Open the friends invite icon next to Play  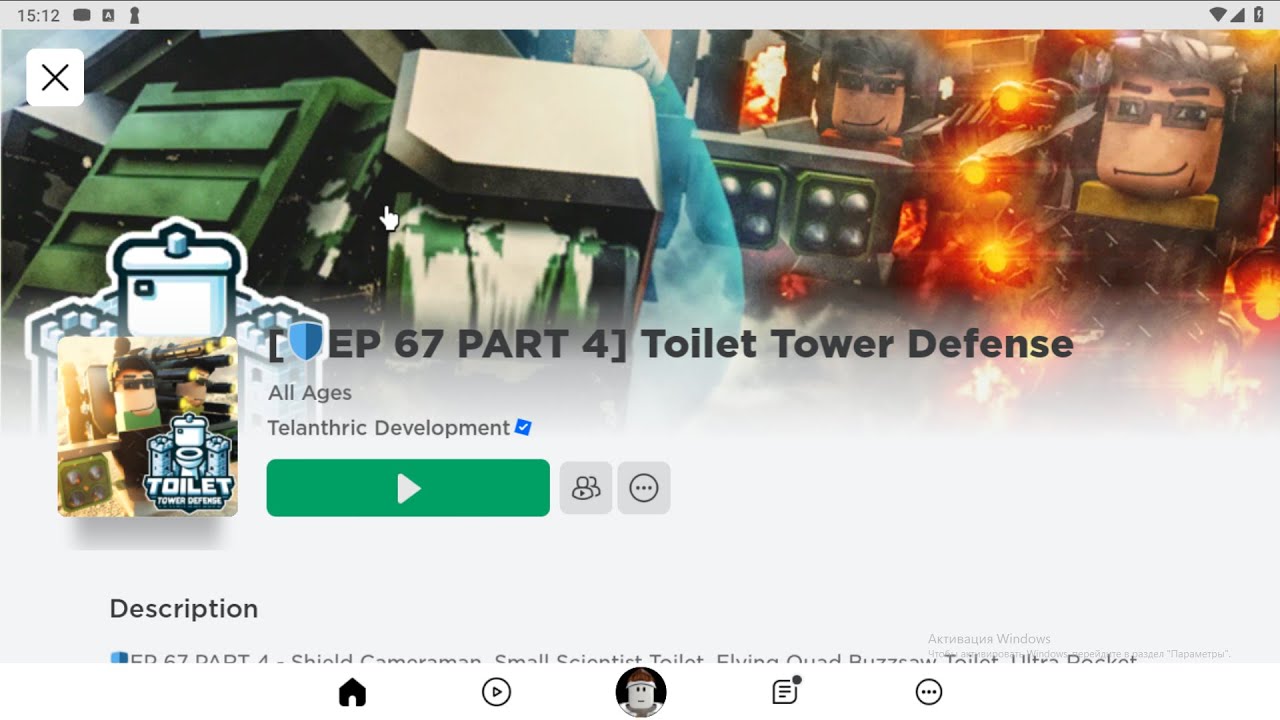[x=586, y=488]
